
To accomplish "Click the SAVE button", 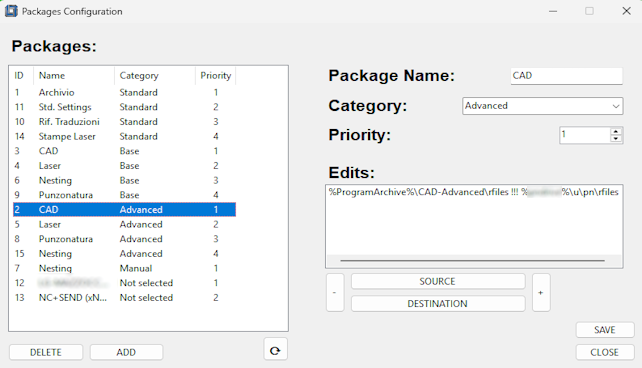I will point(605,330).
